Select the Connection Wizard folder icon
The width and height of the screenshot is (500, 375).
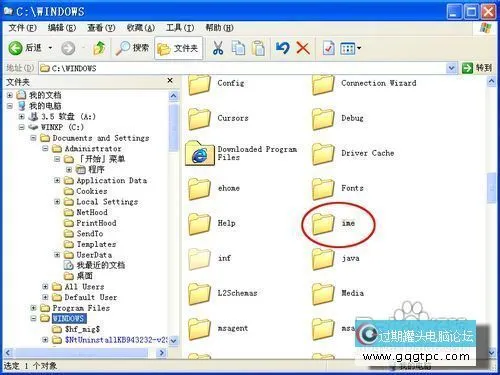point(323,85)
